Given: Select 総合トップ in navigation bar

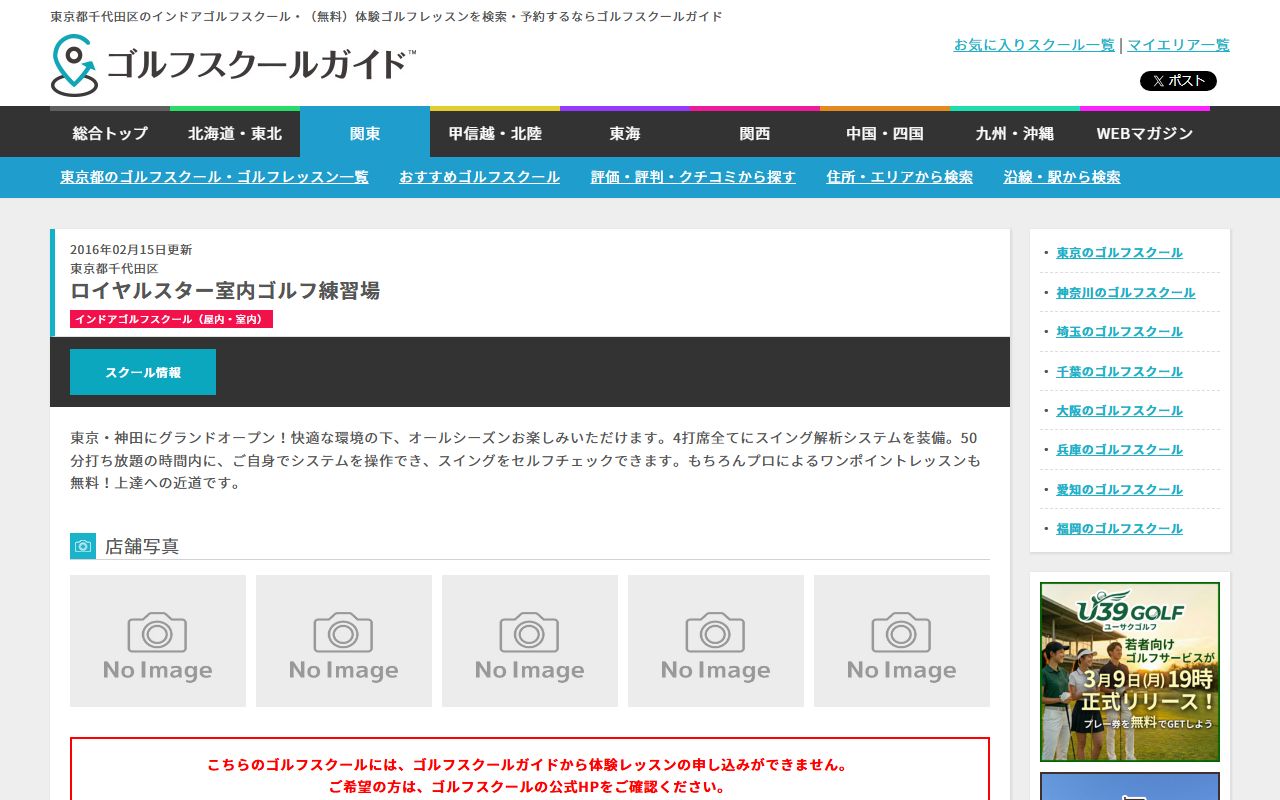Looking at the screenshot, I should click(x=110, y=133).
